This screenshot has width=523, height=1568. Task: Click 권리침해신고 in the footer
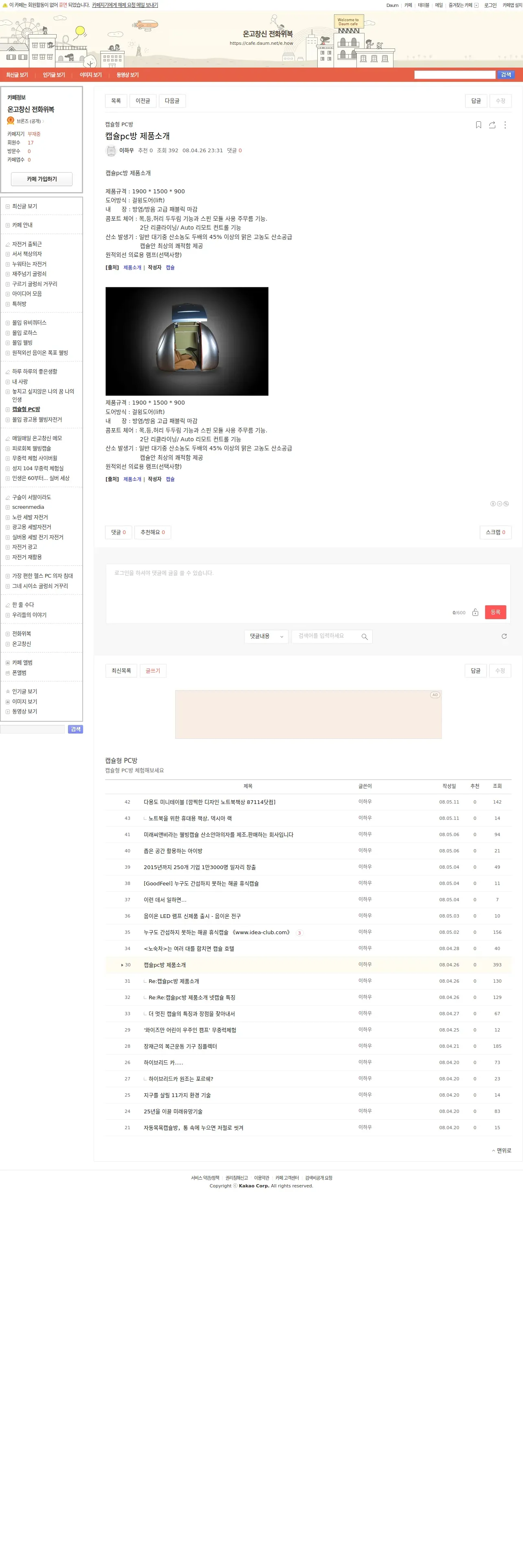(237, 1178)
